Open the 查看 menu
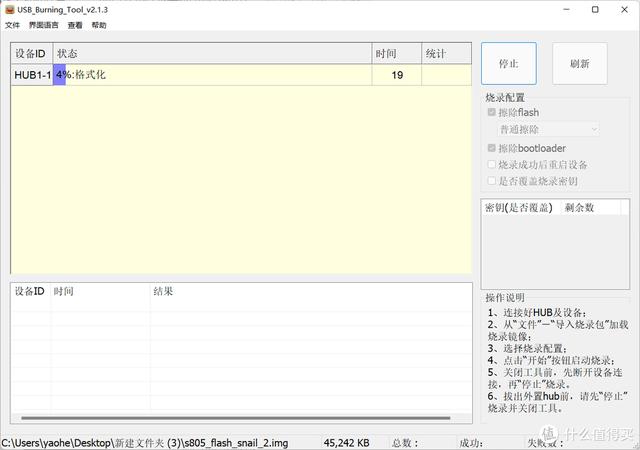 pos(75,25)
